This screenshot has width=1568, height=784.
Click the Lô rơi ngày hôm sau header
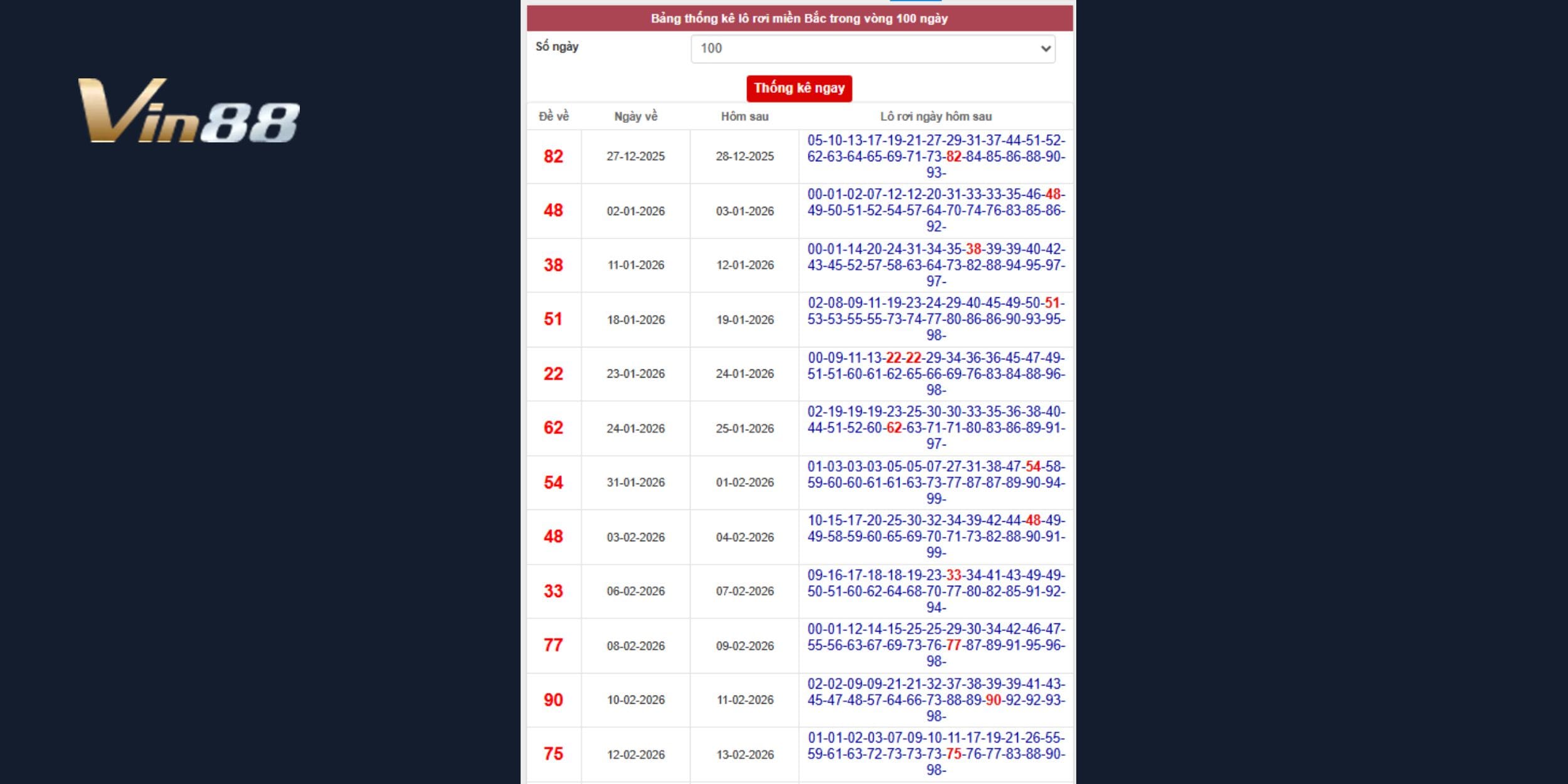(936, 117)
